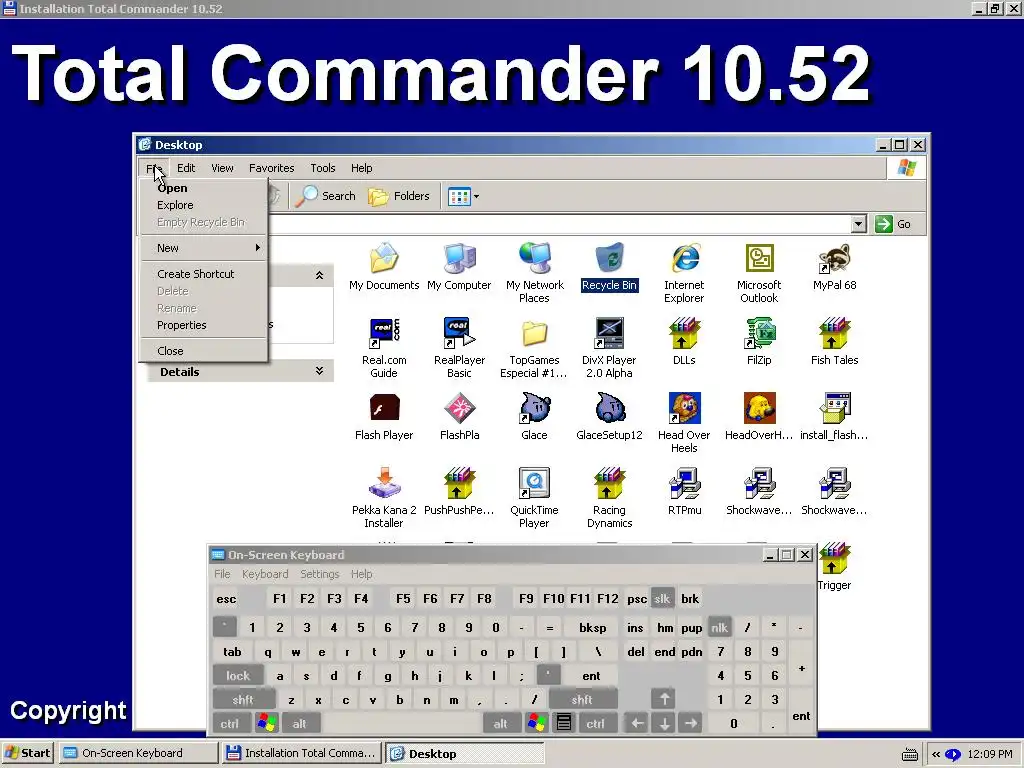Screen dimensions: 1024x768
Task: Click the Folders toolbar button
Action: [x=399, y=196]
